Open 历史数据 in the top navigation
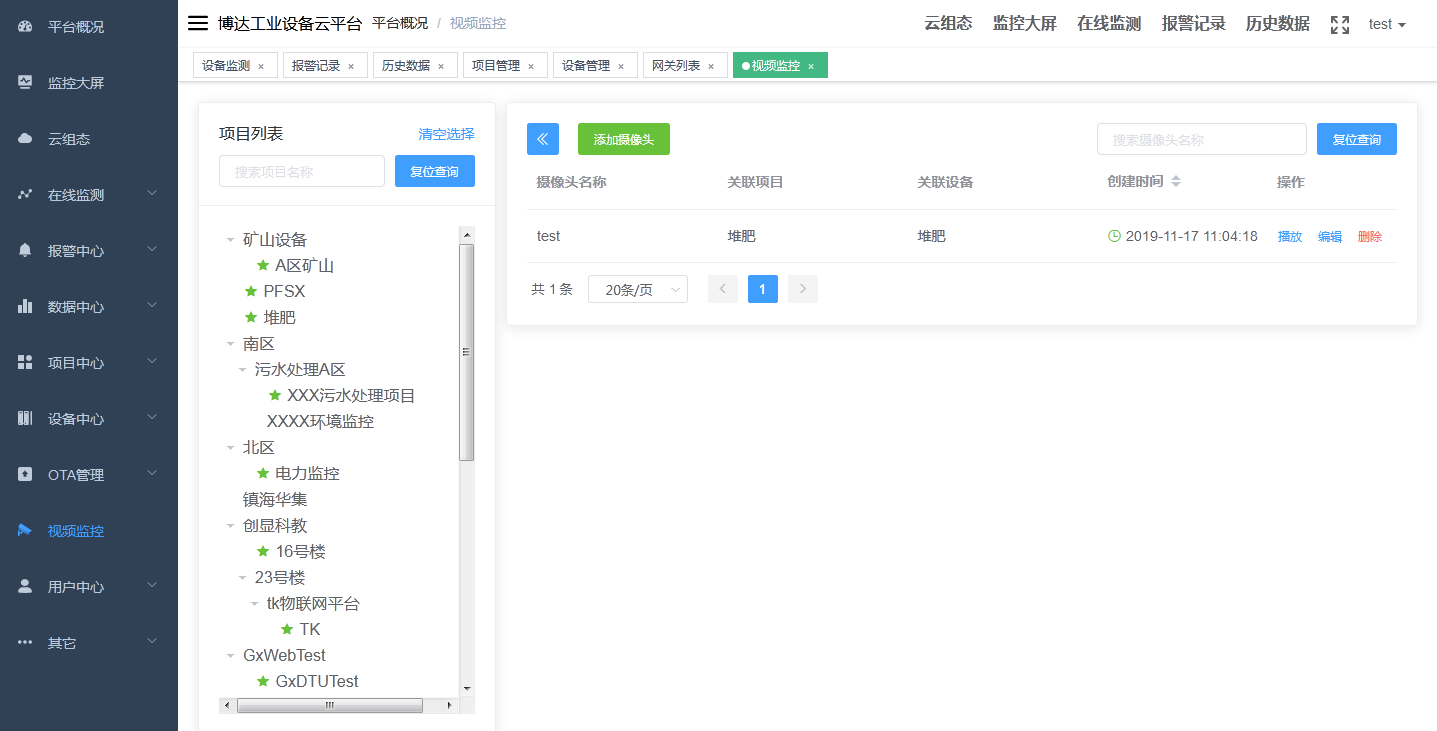 [x=1277, y=24]
